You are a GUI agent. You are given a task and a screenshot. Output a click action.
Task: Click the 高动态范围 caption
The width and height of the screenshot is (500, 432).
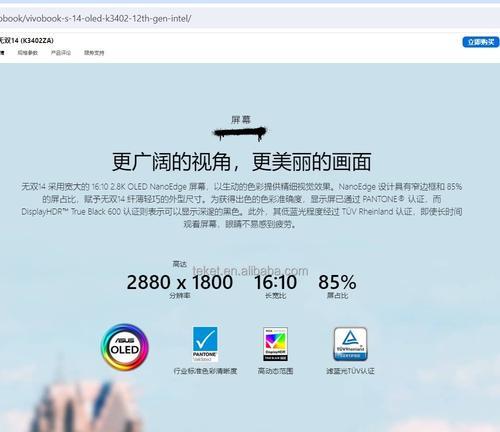pos(275,371)
